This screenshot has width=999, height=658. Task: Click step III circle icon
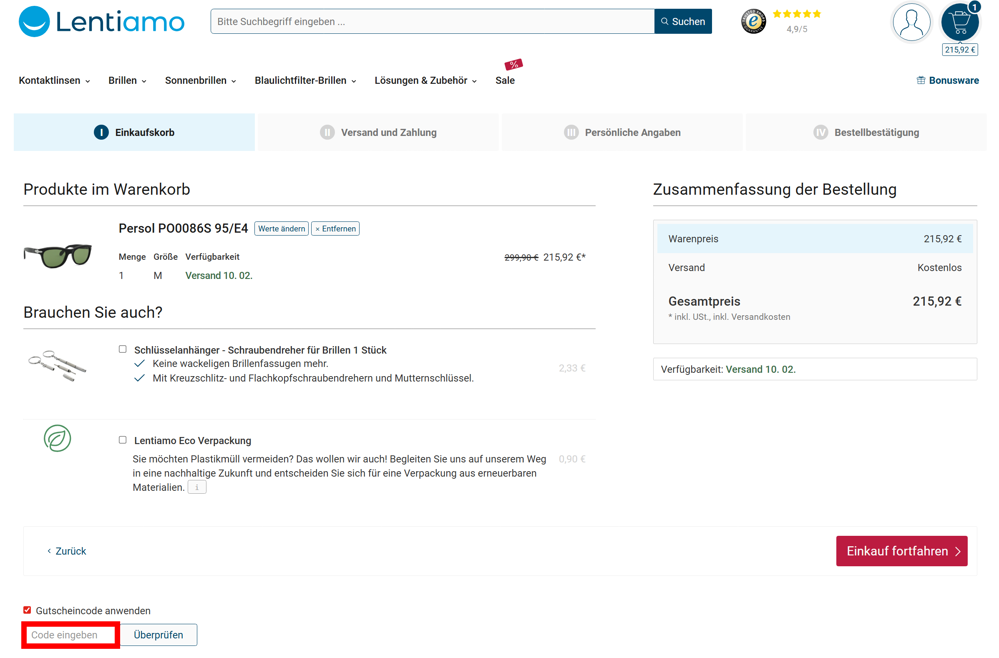click(x=571, y=132)
